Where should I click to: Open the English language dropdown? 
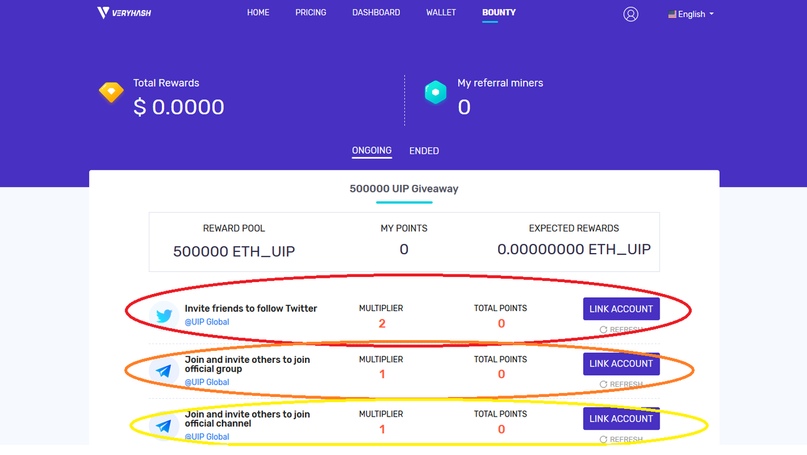click(691, 14)
